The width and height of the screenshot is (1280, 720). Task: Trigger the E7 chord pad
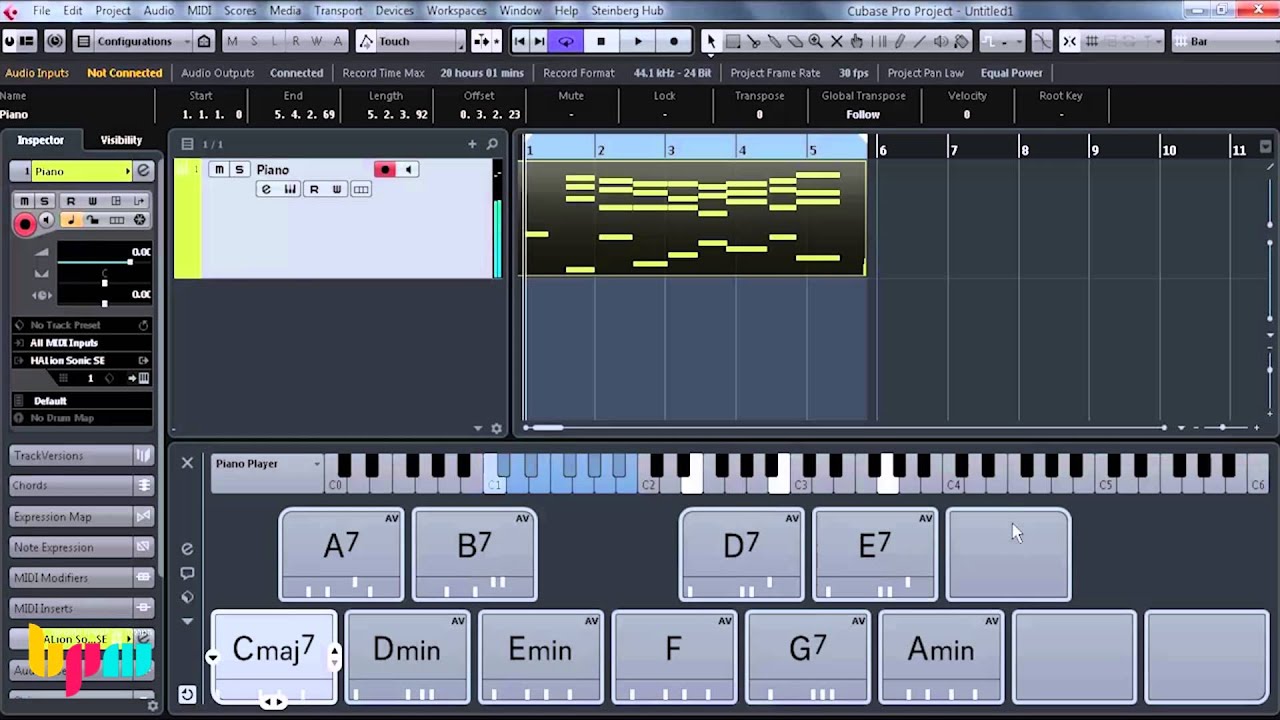[x=875, y=555]
